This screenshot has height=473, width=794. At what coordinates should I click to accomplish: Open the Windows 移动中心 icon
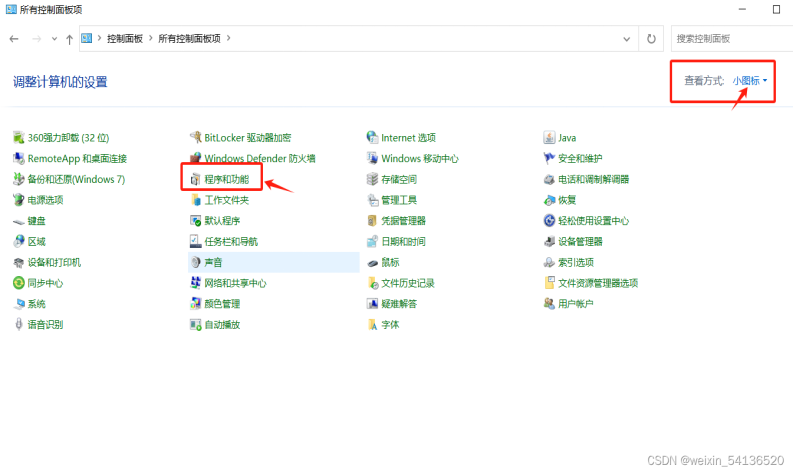(372, 158)
